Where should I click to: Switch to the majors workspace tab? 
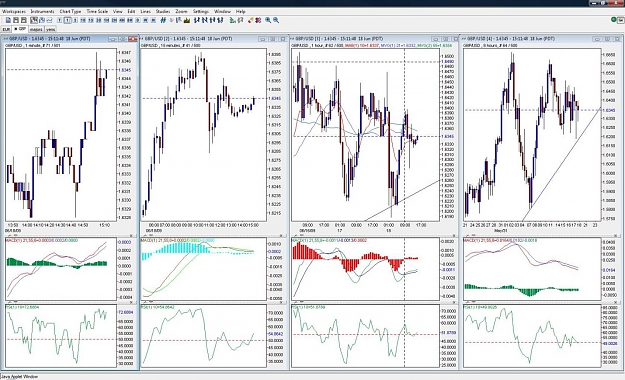tap(36, 29)
